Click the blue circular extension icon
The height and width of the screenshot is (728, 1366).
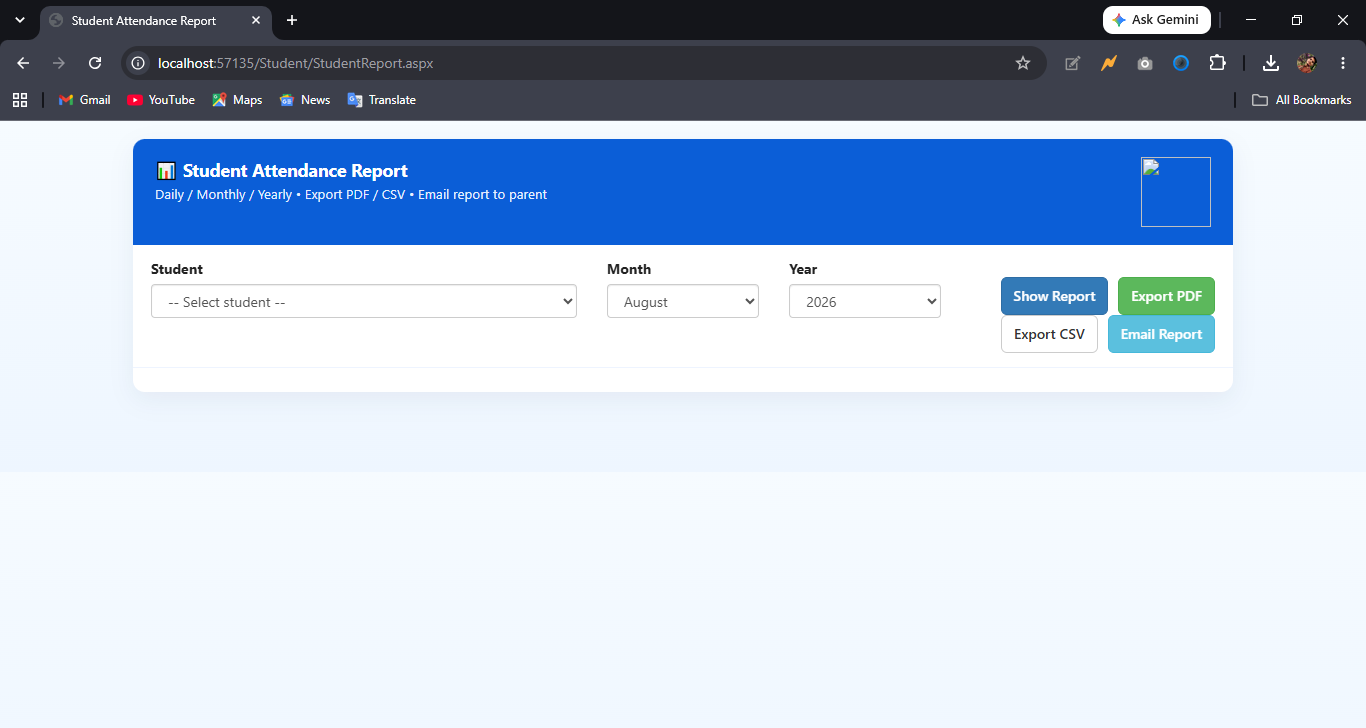pos(1181,63)
